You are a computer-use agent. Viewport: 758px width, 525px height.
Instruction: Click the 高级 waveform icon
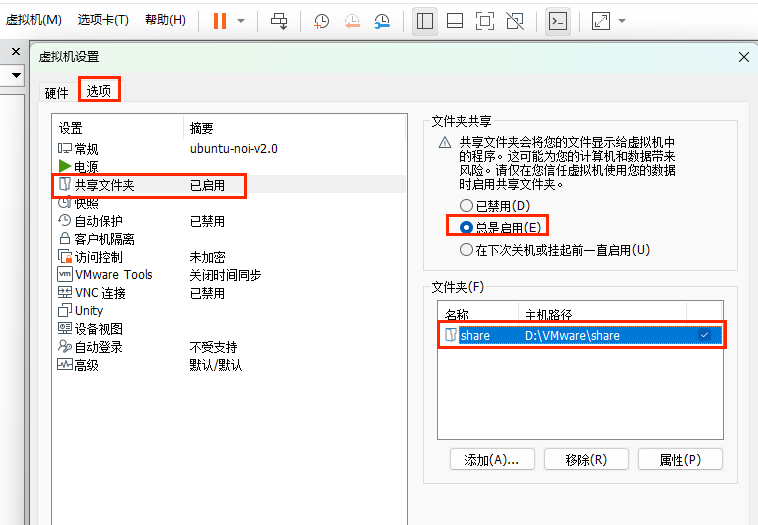pyautogui.click(x=65, y=365)
